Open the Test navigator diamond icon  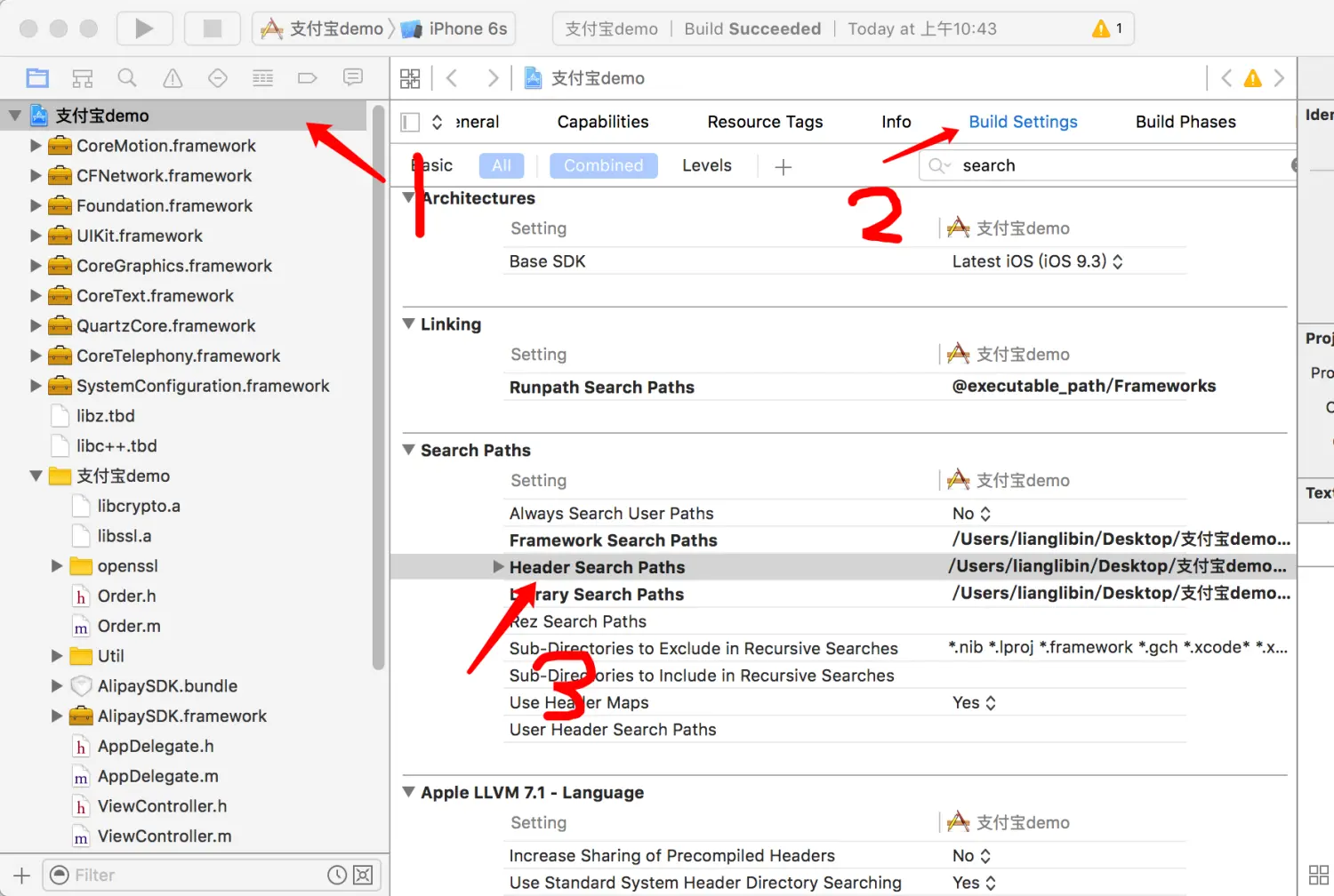pos(218,78)
